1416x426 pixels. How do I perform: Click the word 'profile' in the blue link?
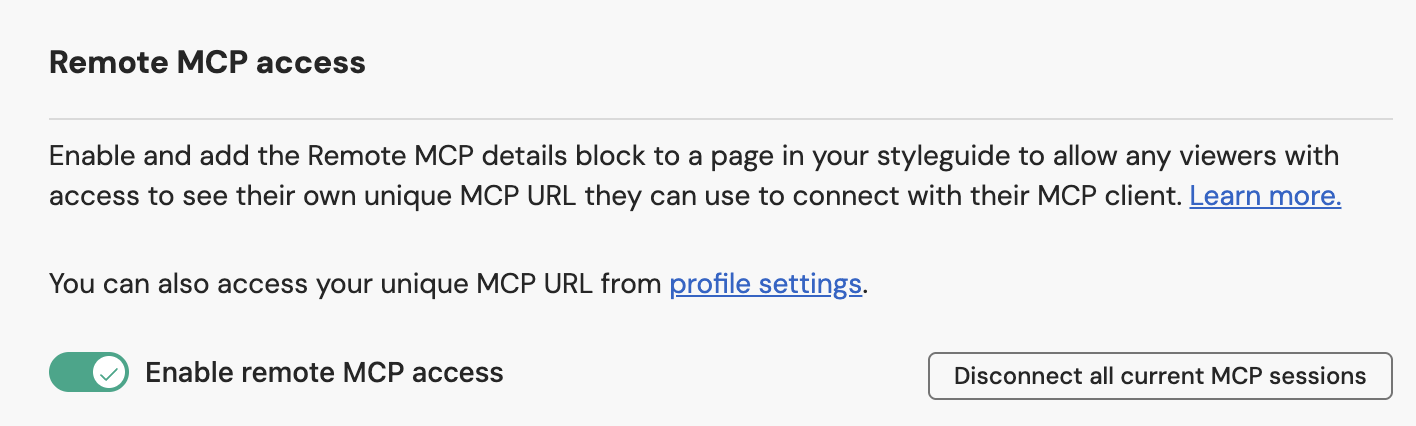(710, 284)
